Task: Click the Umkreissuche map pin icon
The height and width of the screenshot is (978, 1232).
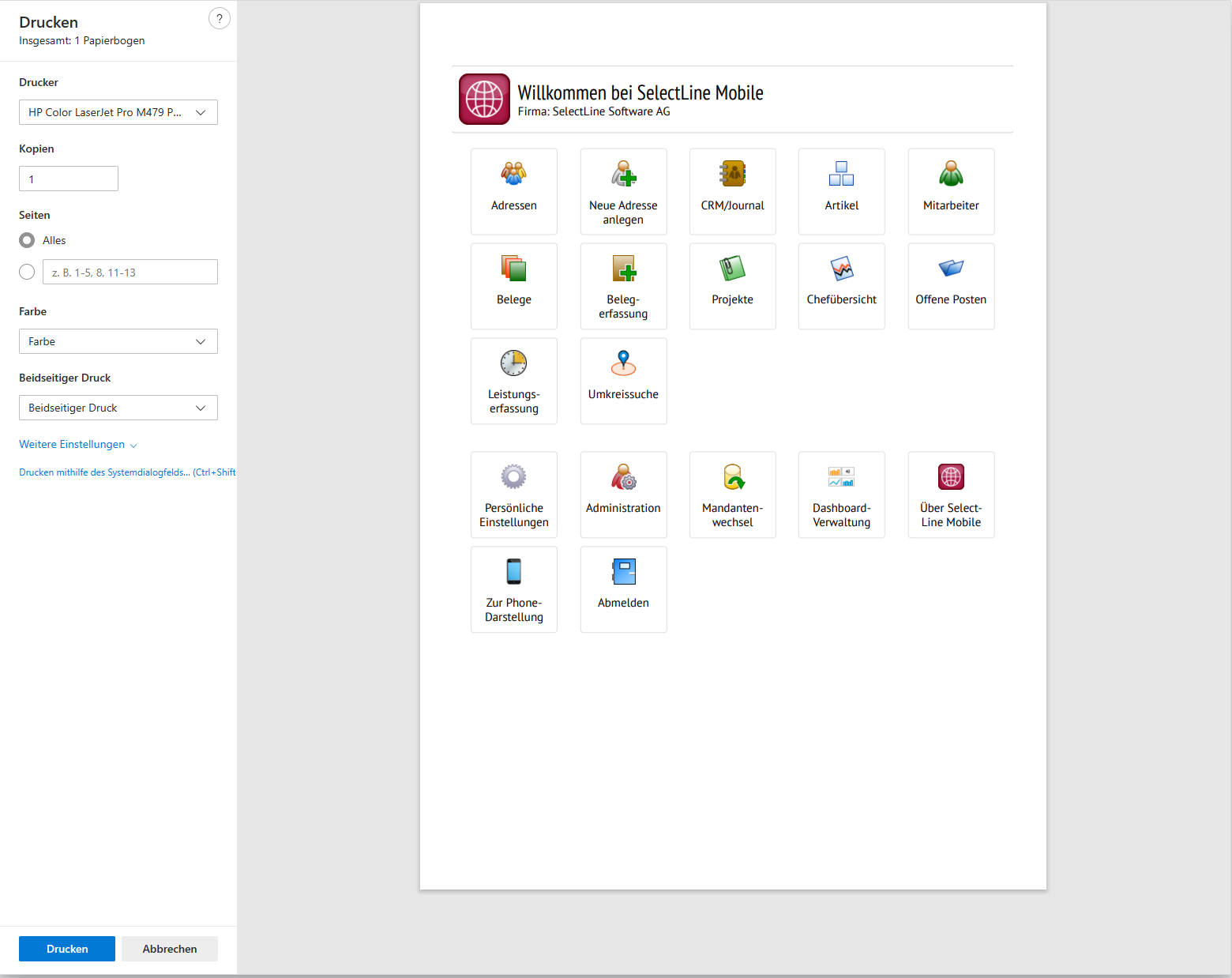Action: [x=623, y=363]
